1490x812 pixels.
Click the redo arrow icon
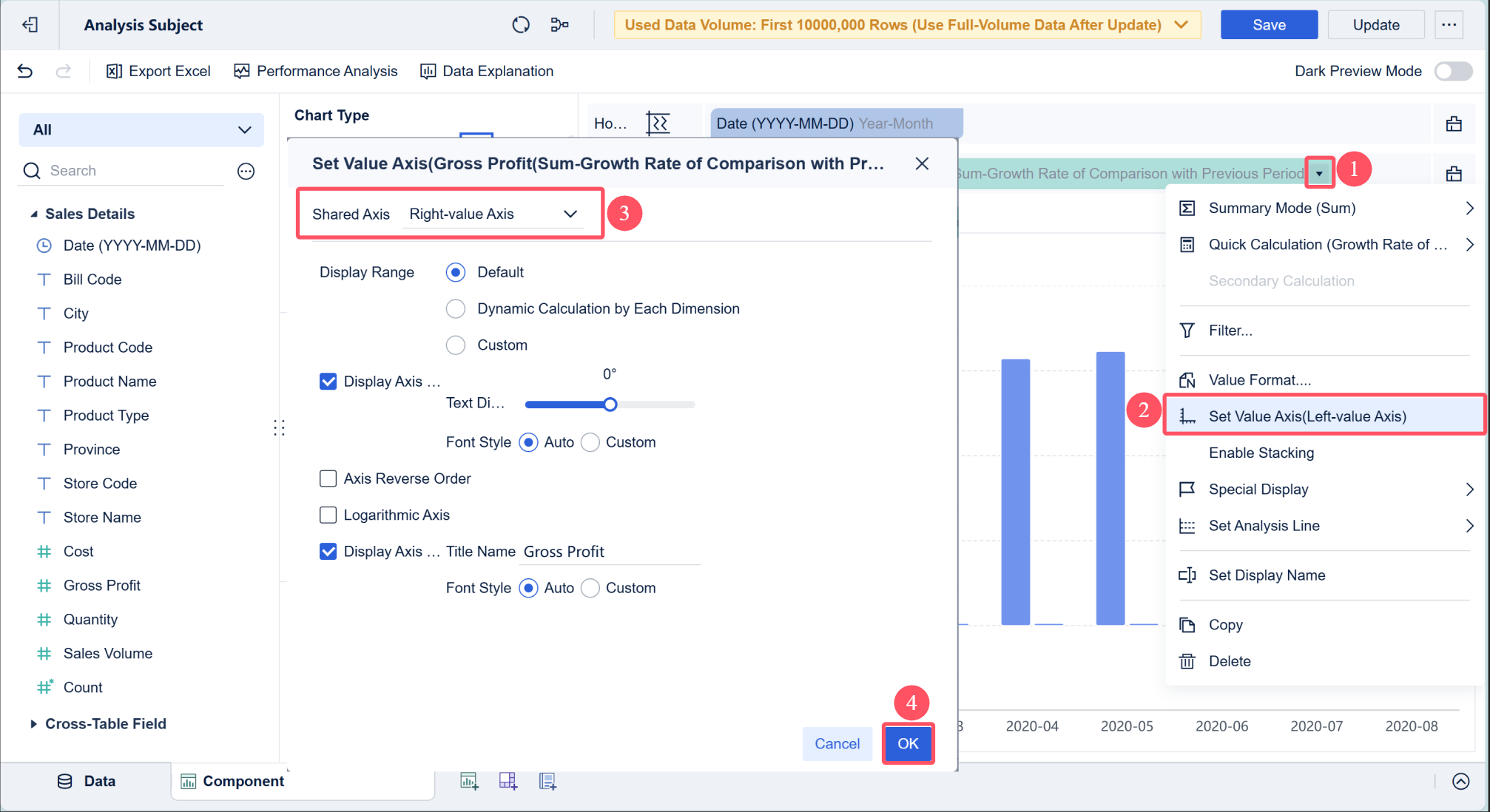pyautogui.click(x=64, y=71)
